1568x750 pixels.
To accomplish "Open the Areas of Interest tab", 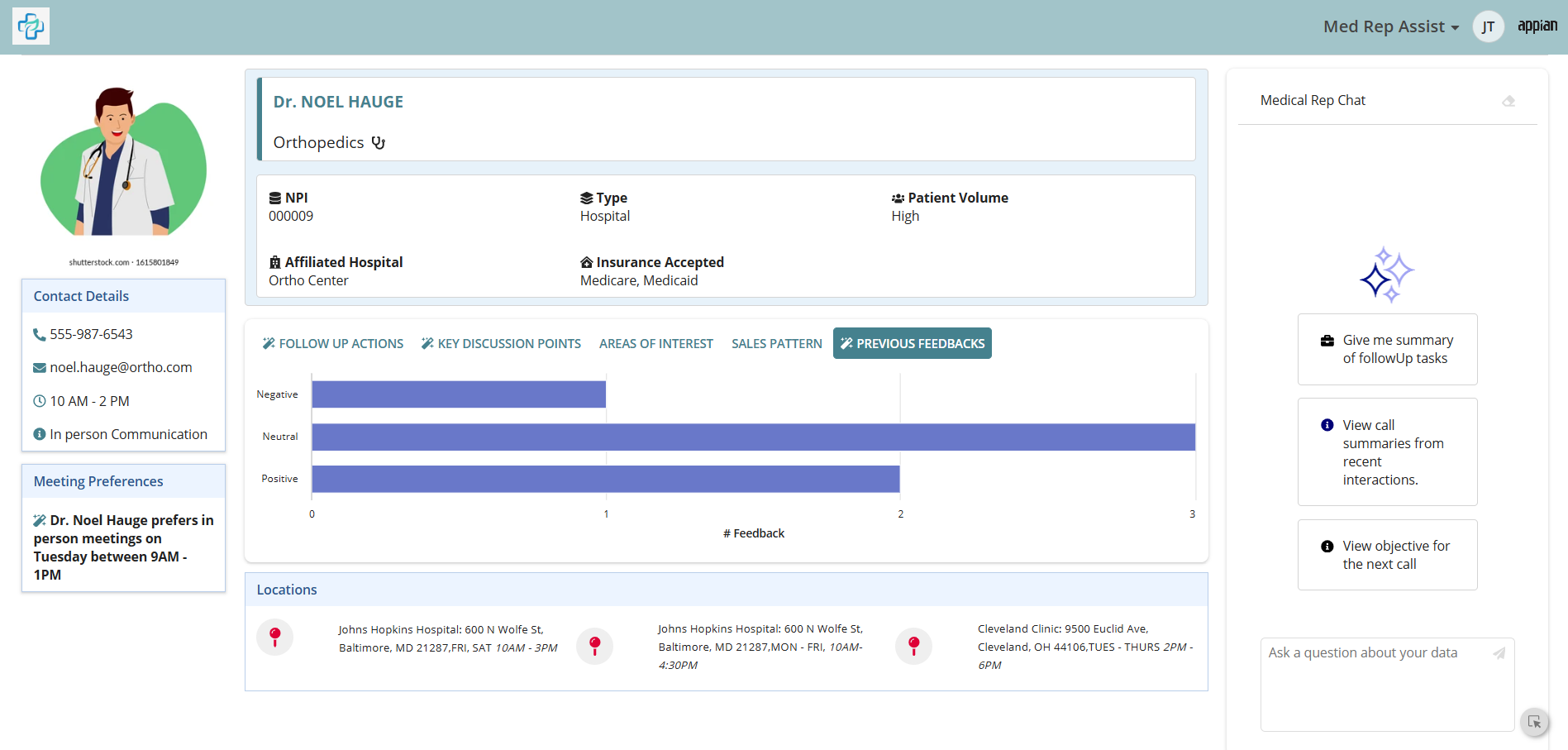I will pyautogui.click(x=656, y=343).
